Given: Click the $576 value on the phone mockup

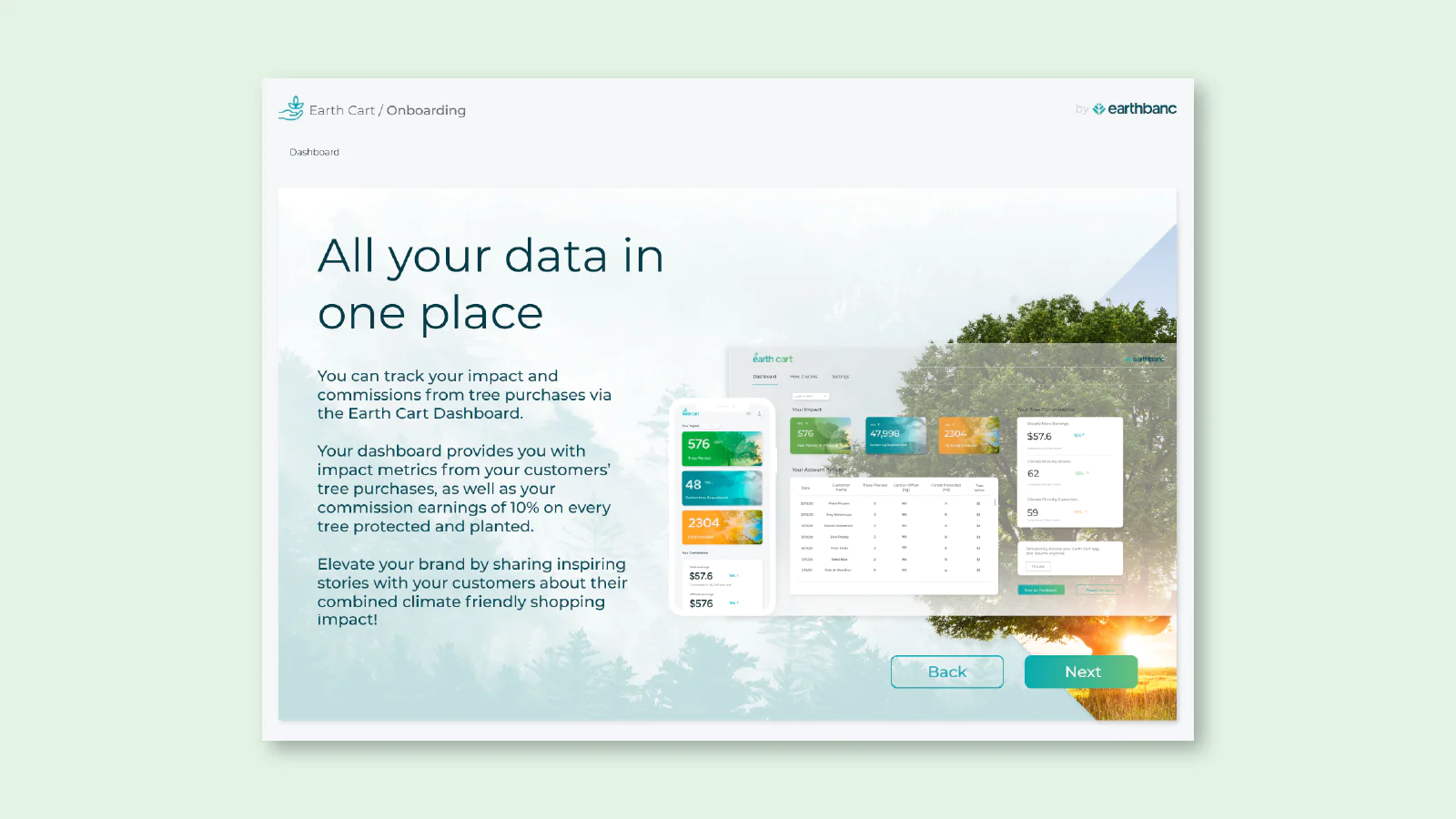Looking at the screenshot, I should click(701, 603).
